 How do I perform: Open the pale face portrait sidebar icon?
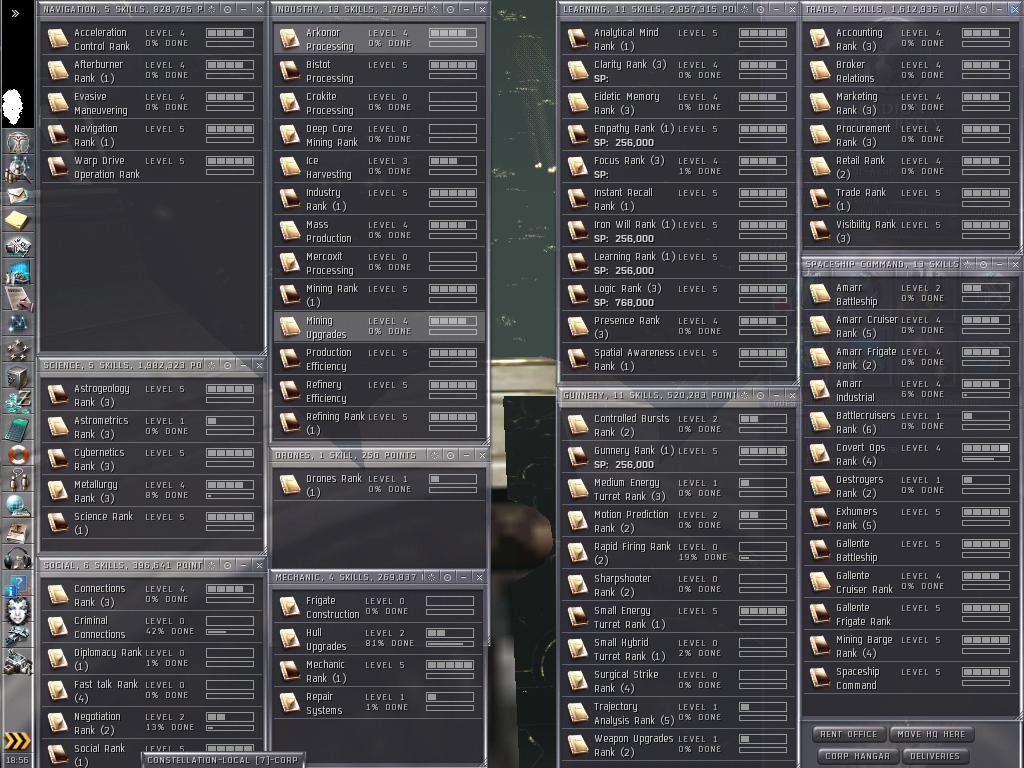pos(18,610)
